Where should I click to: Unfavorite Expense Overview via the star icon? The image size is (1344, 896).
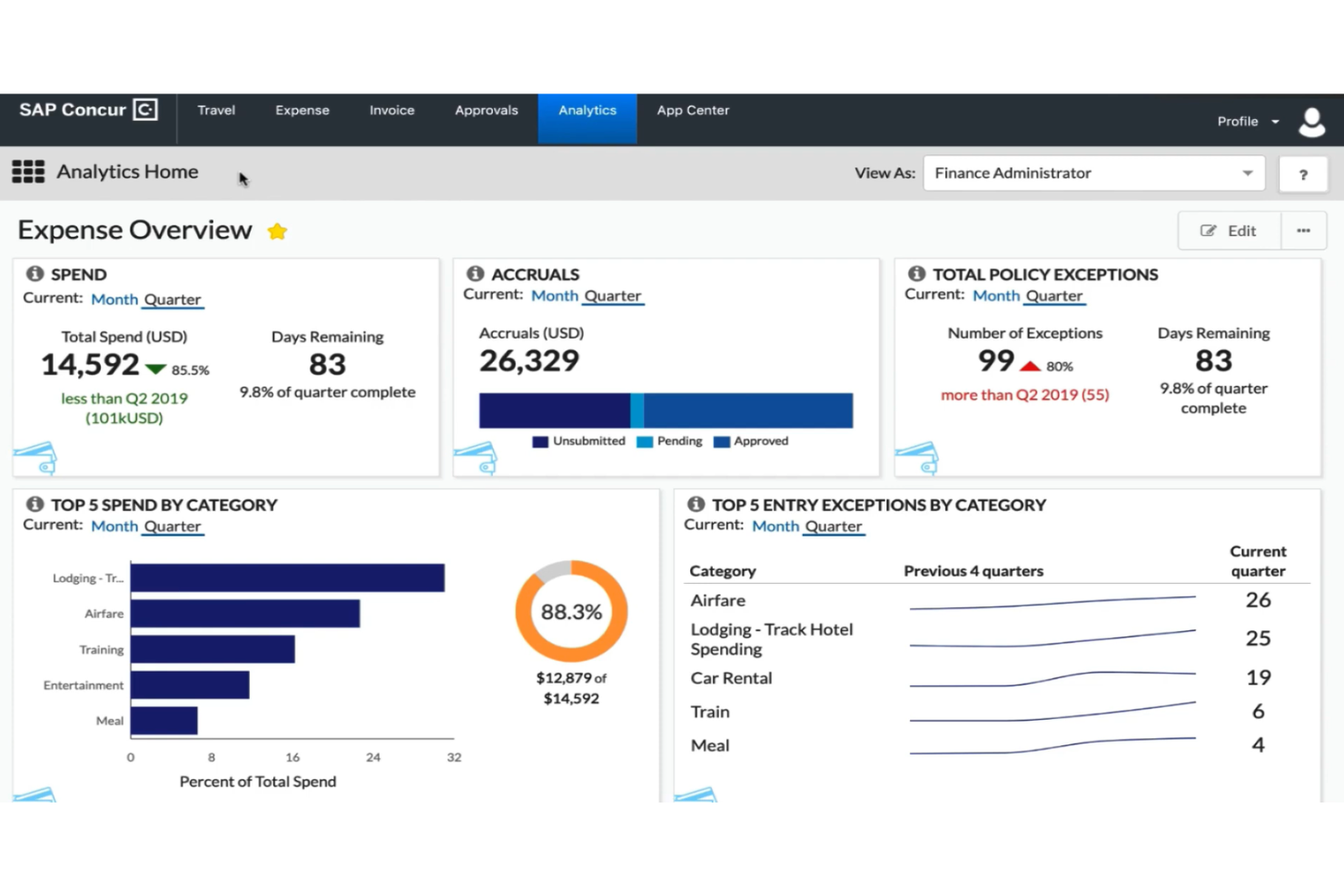(277, 231)
